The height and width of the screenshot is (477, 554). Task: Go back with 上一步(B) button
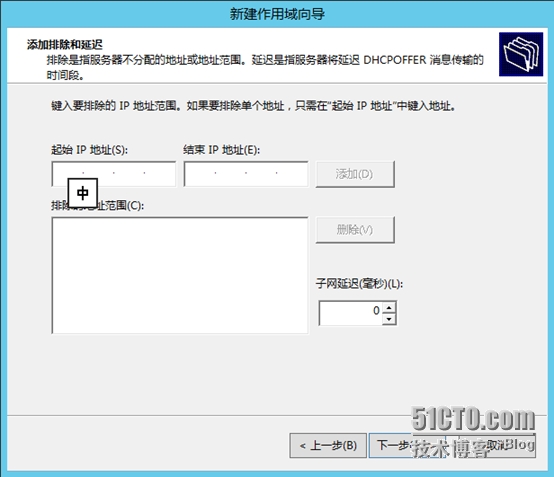point(328,446)
